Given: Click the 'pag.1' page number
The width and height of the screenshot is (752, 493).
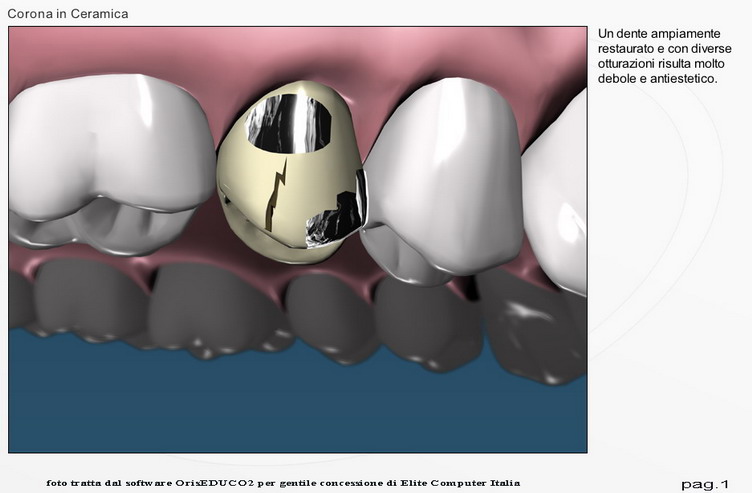Looking at the screenshot, I should pyautogui.click(x=705, y=484).
